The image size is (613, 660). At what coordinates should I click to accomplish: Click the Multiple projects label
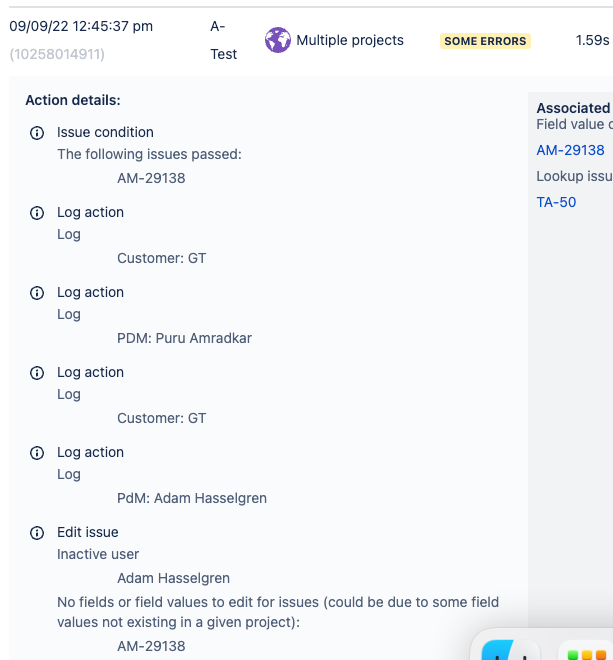pos(350,40)
